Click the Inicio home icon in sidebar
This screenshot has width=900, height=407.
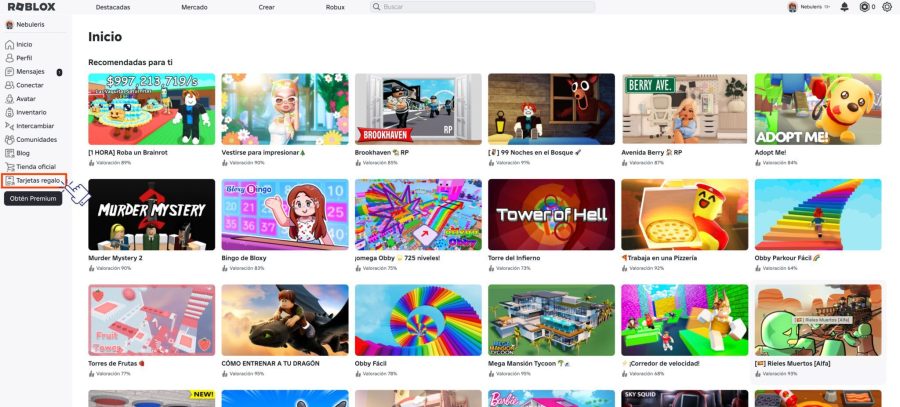(x=9, y=44)
